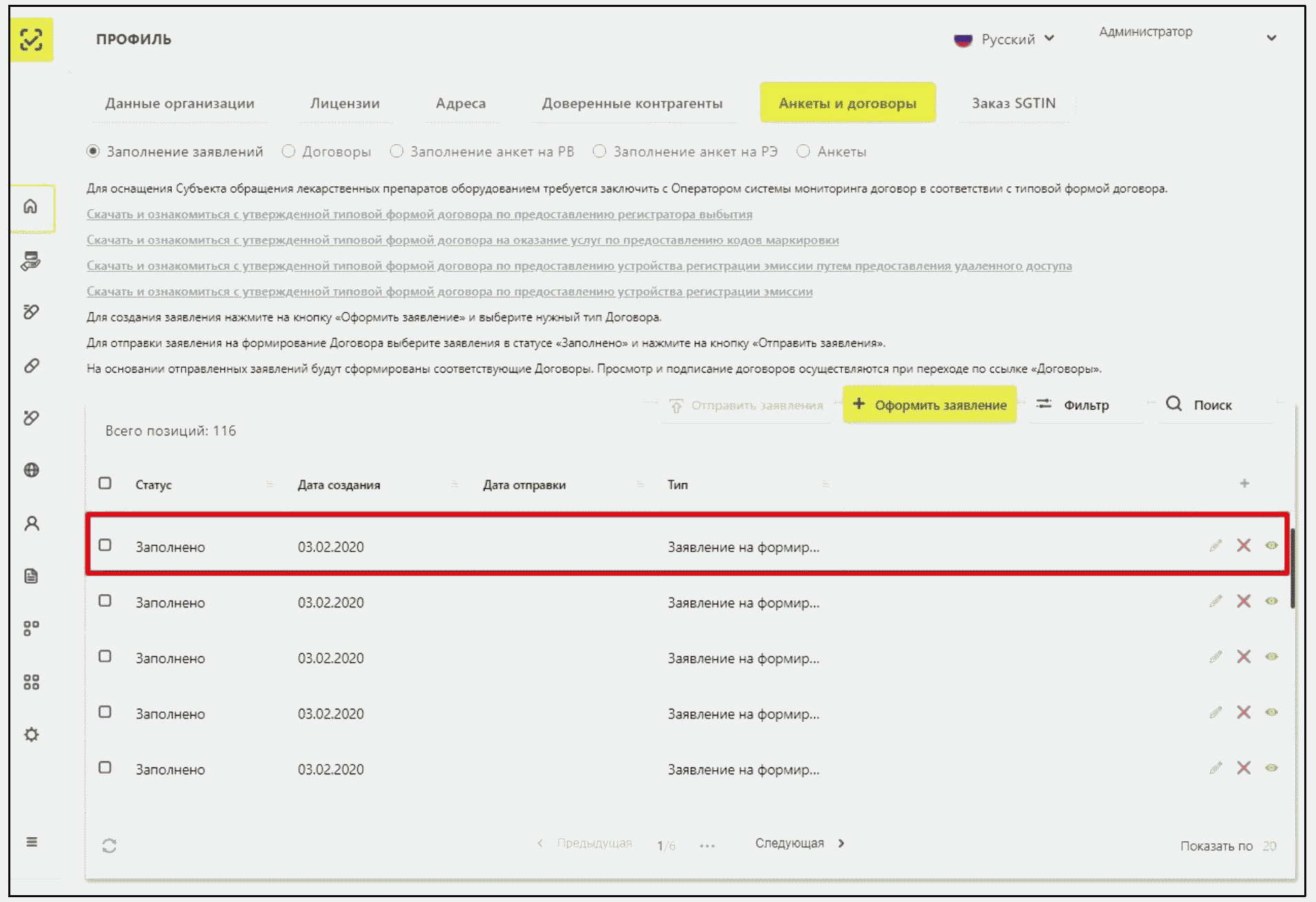
Task: Delete the fourth row application
Action: pyautogui.click(x=1244, y=712)
